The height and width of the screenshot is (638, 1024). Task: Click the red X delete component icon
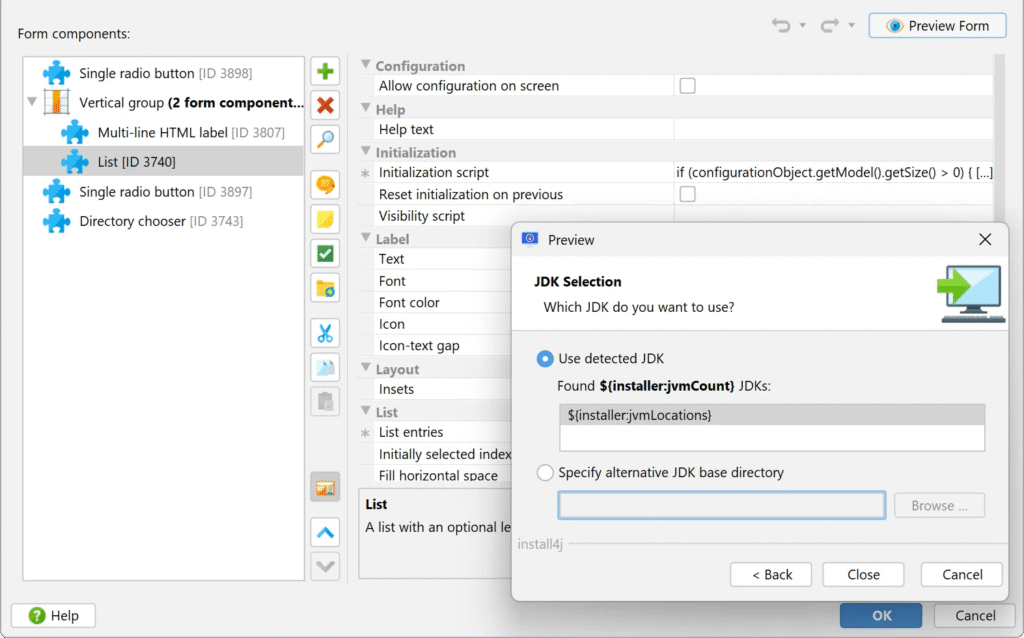pyautogui.click(x=325, y=105)
